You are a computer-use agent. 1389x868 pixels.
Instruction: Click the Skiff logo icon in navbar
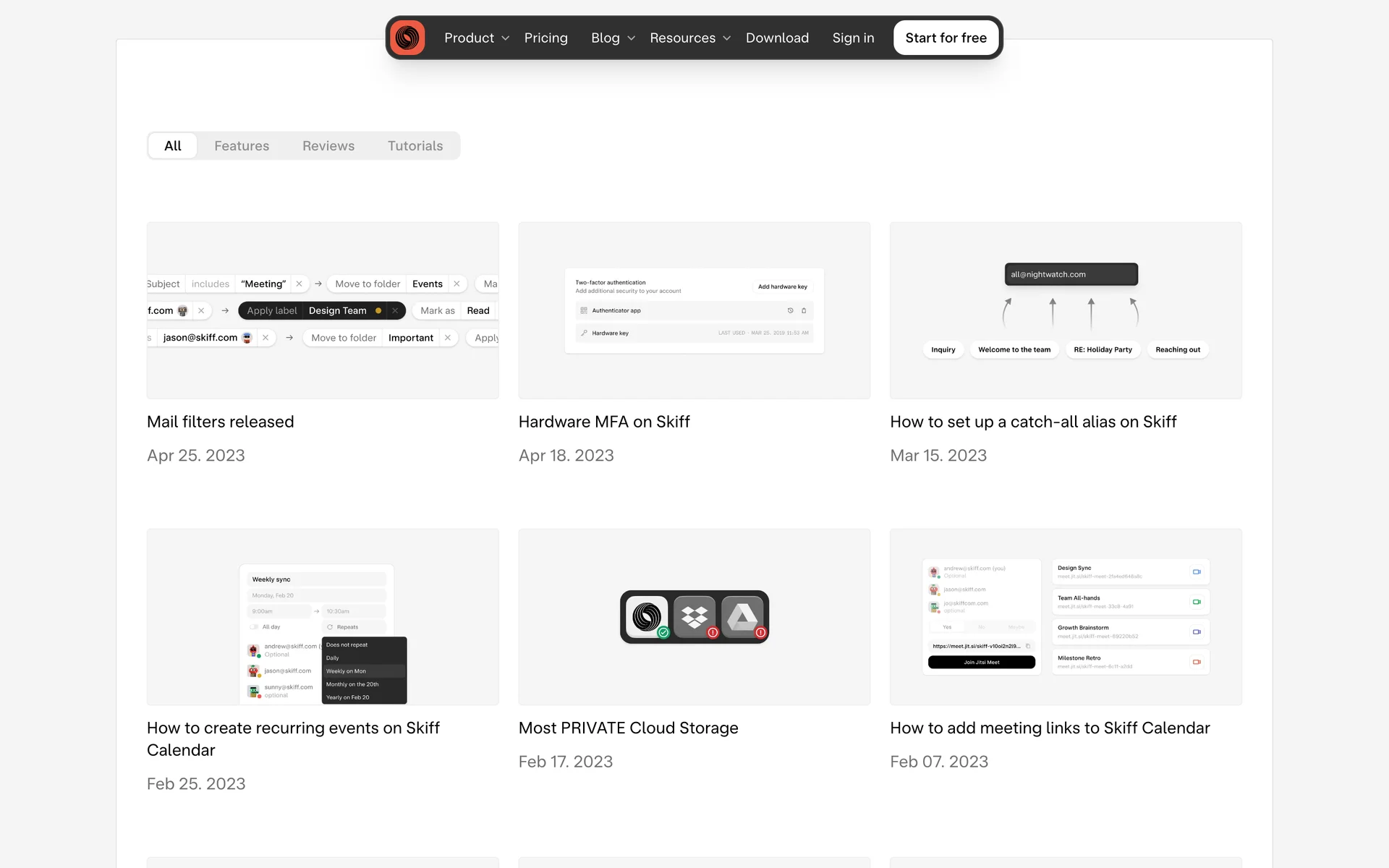click(x=407, y=38)
